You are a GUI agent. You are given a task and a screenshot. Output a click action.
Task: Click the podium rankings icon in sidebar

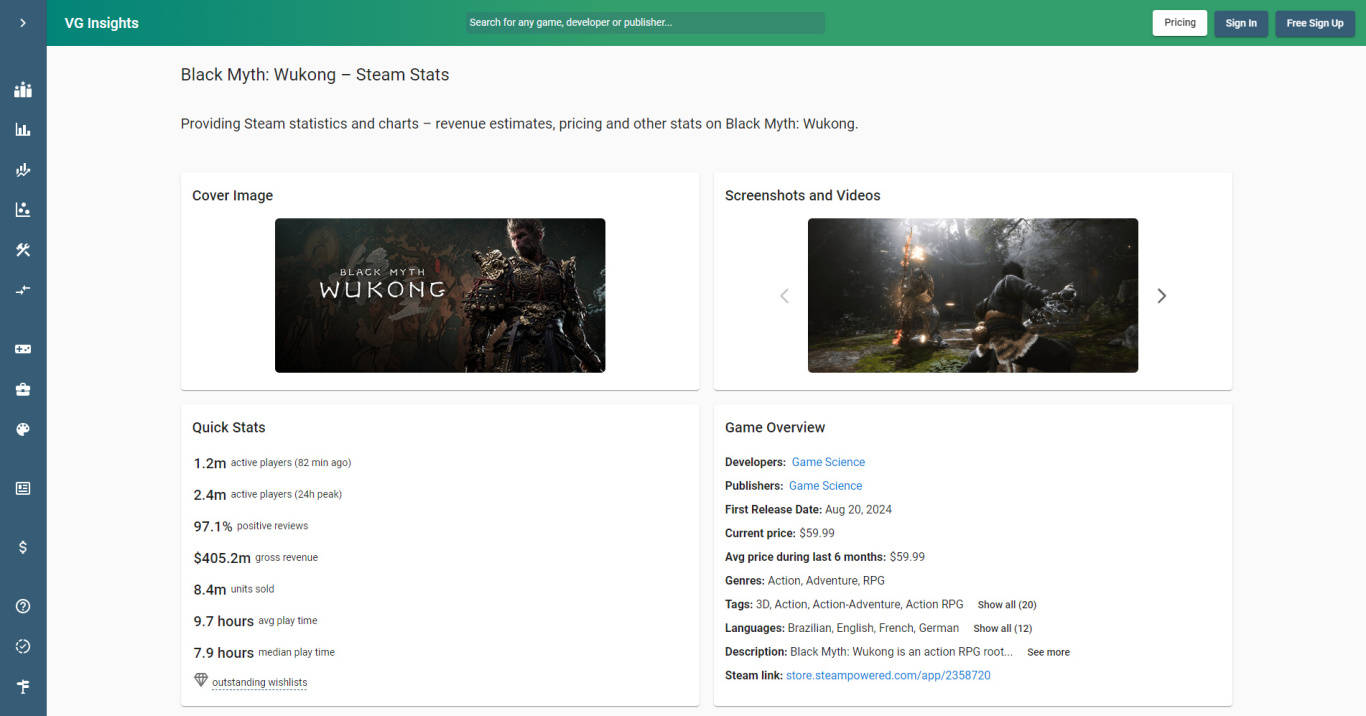[x=23, y=90]
